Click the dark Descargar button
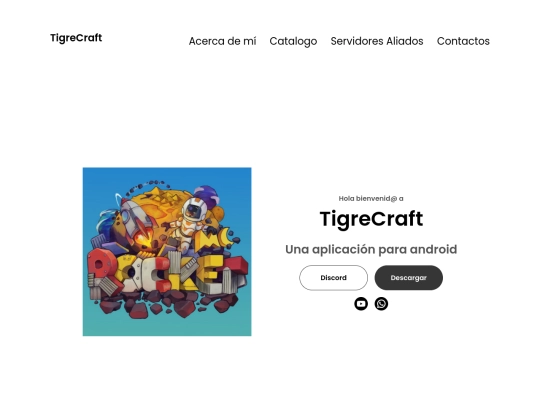 pyautogui.click(x=409, y=278)
